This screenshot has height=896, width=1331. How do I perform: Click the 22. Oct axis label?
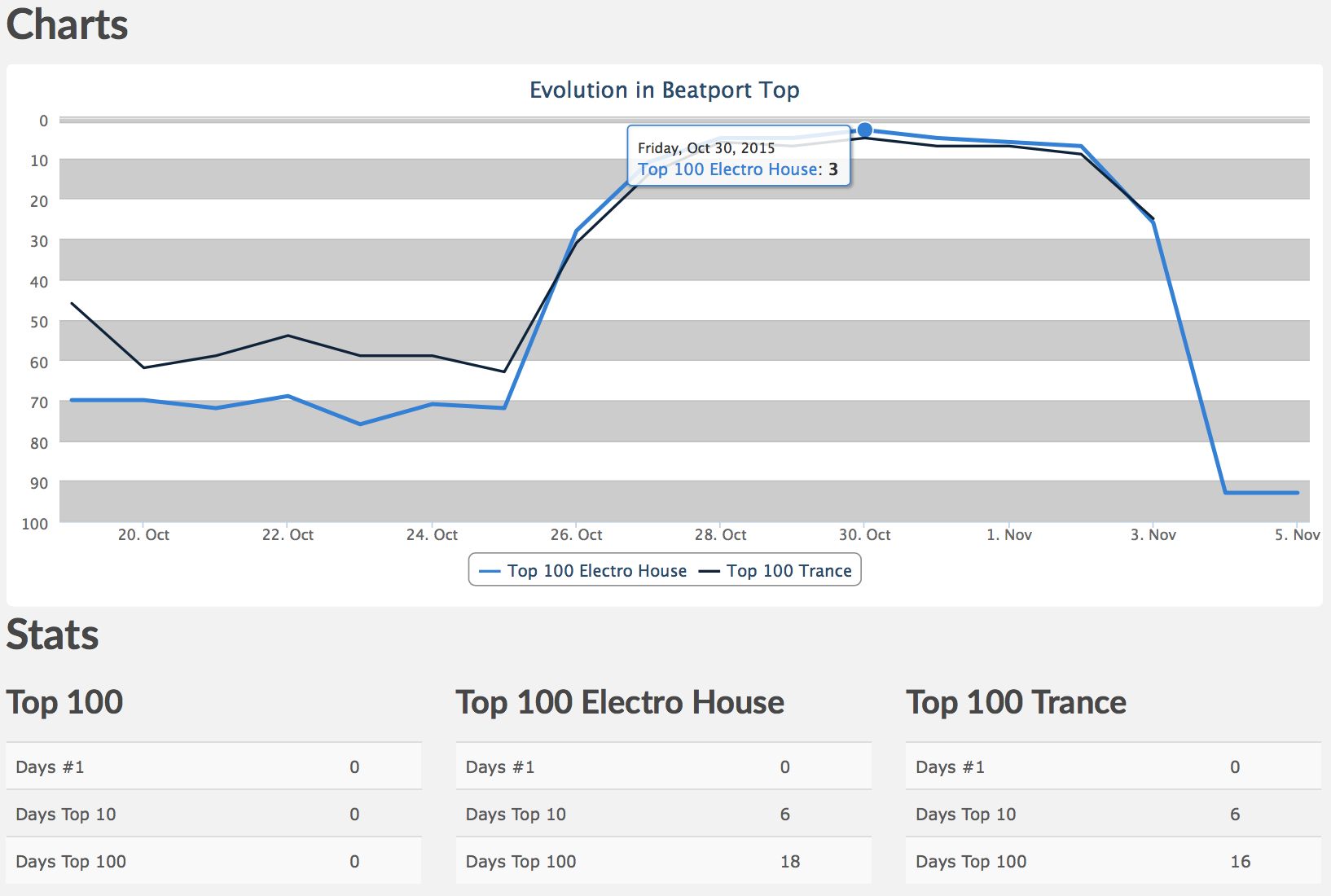[x=288, y=535]
